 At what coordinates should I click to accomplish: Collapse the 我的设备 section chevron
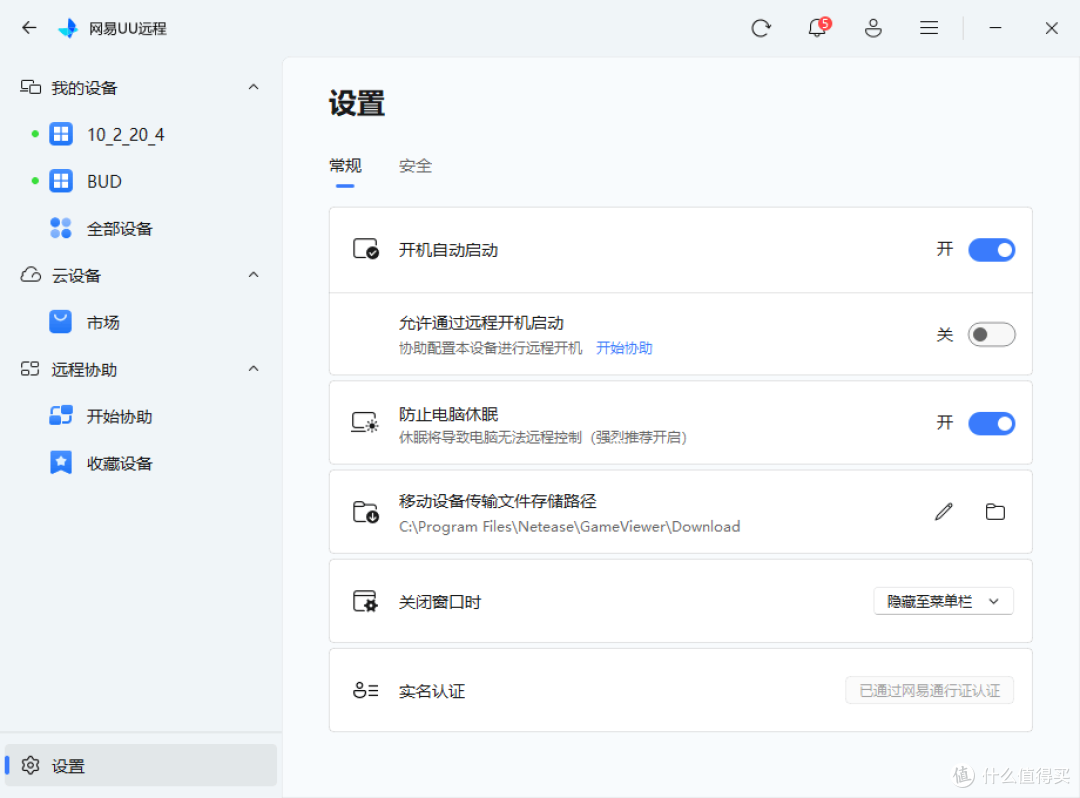pyautogui.click(x=253, y=87)
